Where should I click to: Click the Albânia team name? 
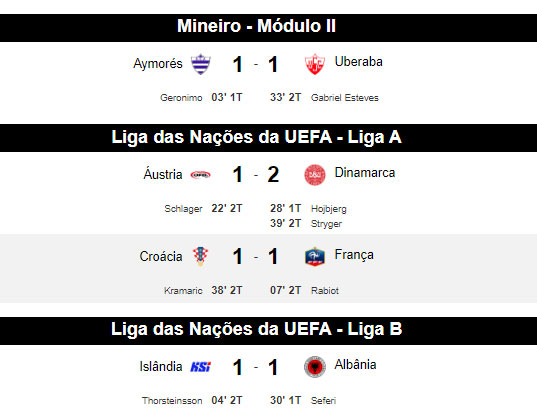[x=355, y=364]
